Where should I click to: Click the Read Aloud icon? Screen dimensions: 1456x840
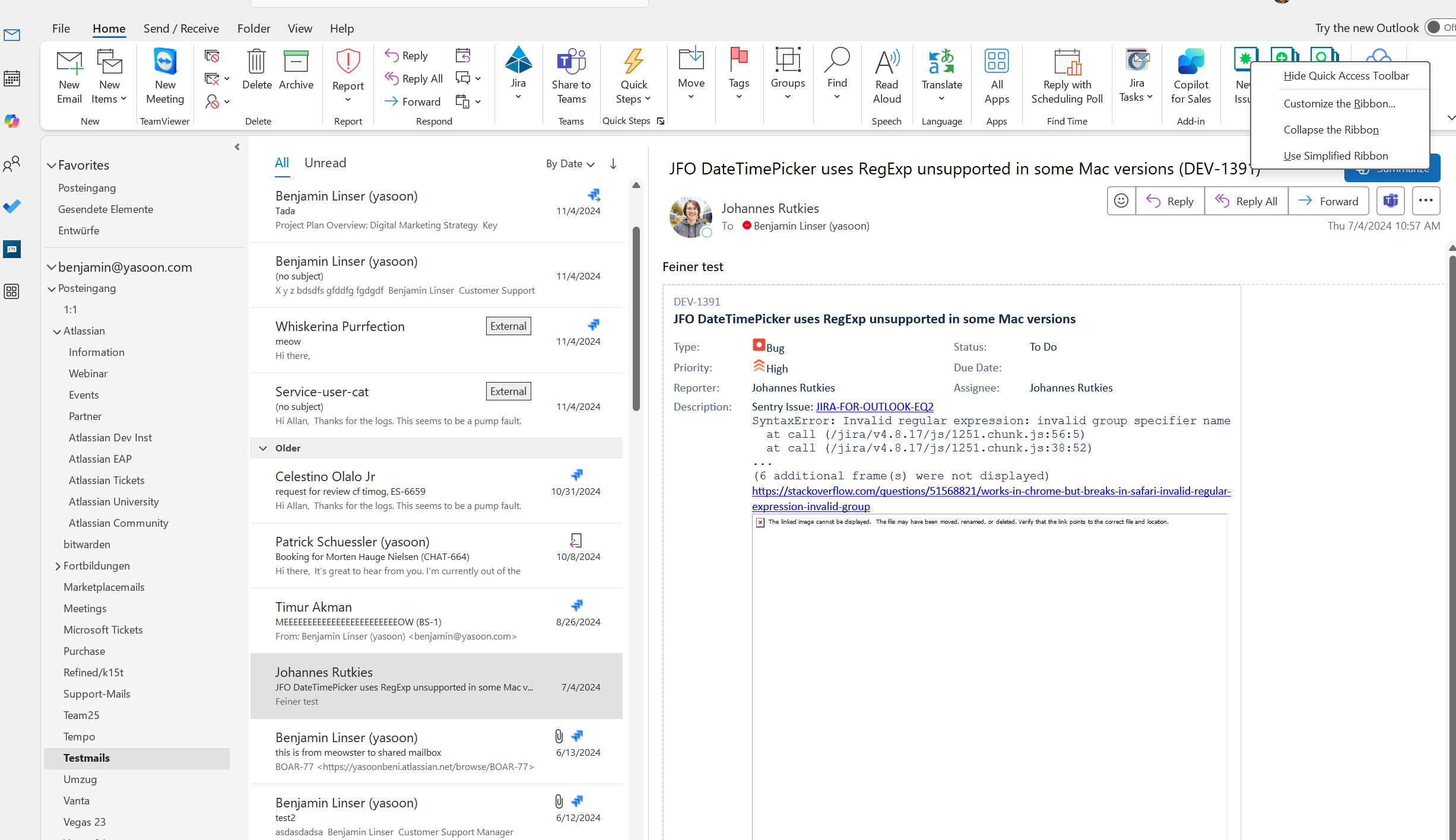coord(887,62)
